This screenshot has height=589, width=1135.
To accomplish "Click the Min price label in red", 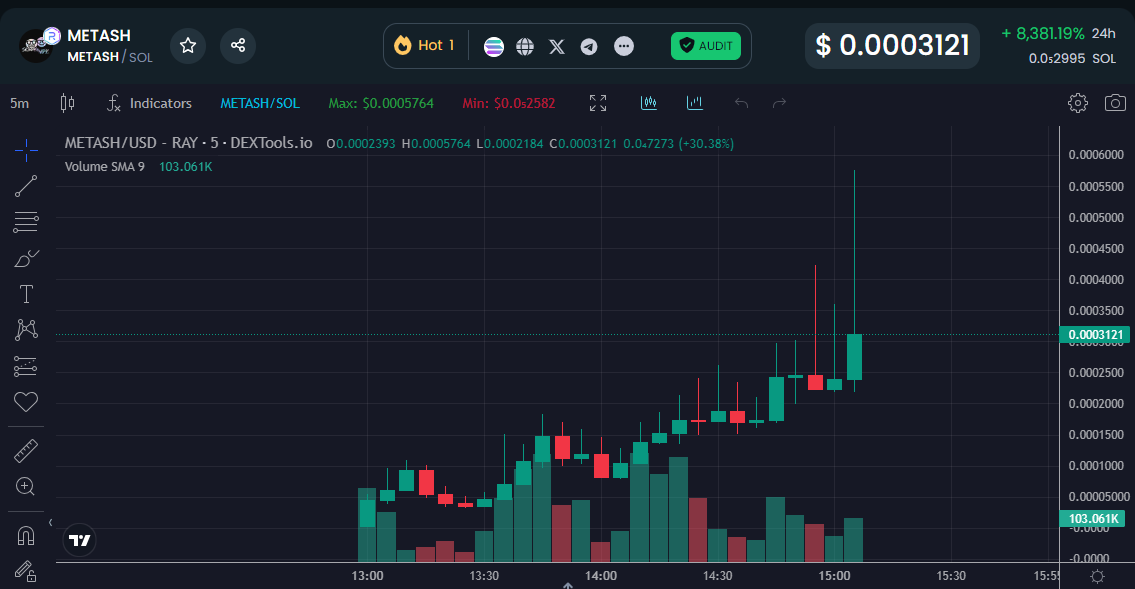I will 509,103.
